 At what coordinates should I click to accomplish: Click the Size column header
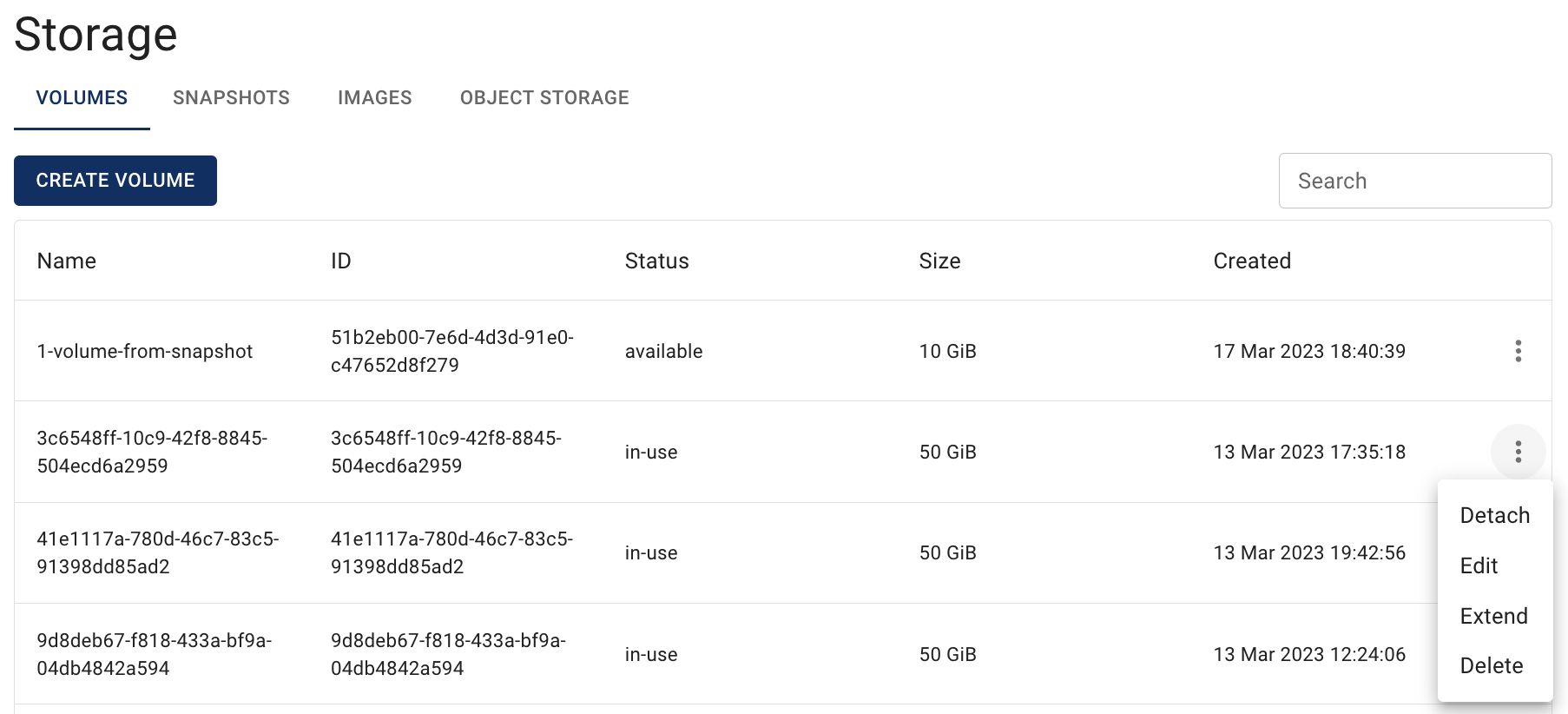point(939,261)
